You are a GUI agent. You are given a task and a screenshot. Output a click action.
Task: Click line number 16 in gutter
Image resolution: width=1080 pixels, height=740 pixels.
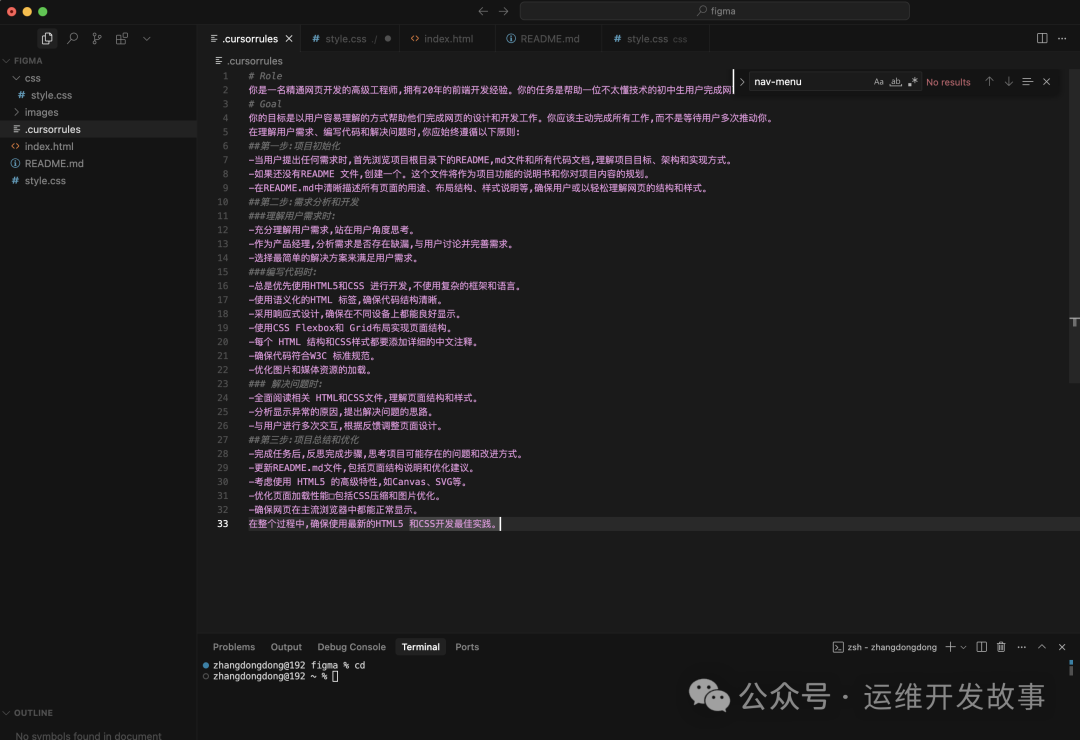(x=222, y=286)
